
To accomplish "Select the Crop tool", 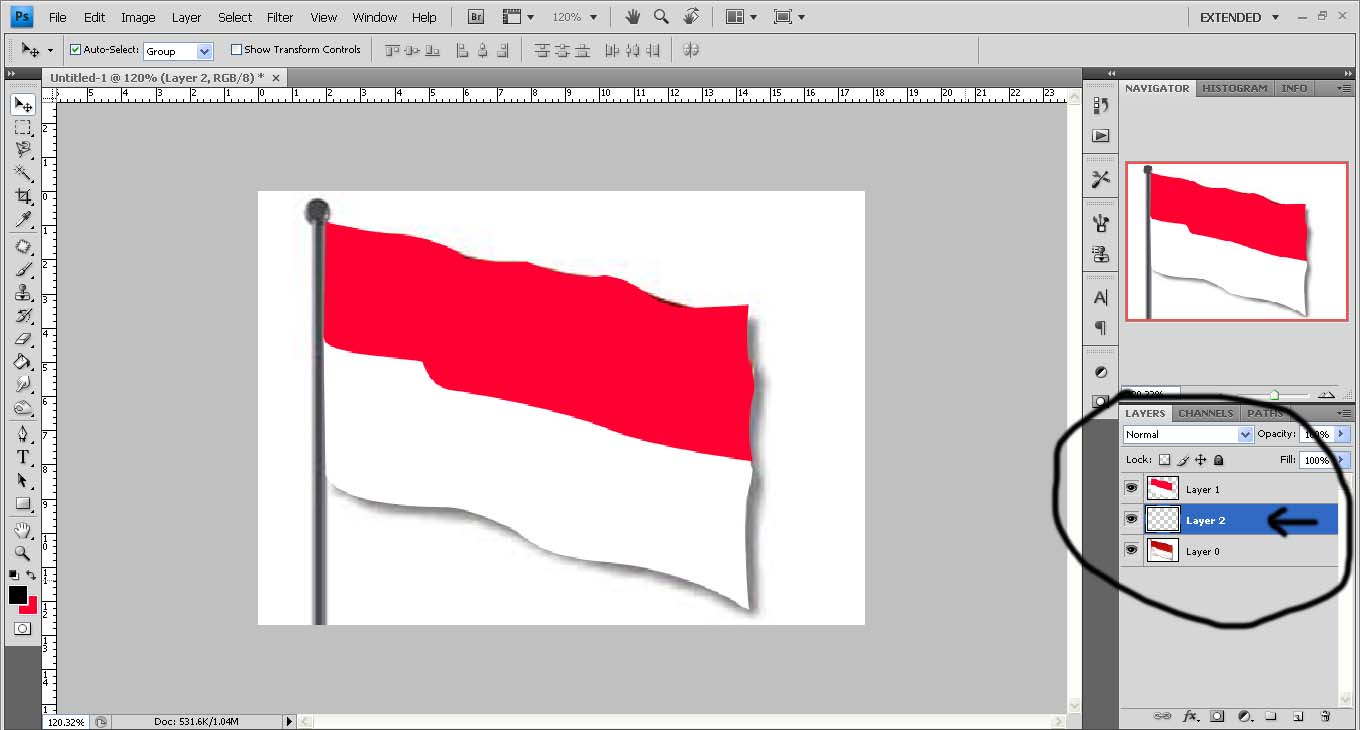I will click(x=22, y=196).
